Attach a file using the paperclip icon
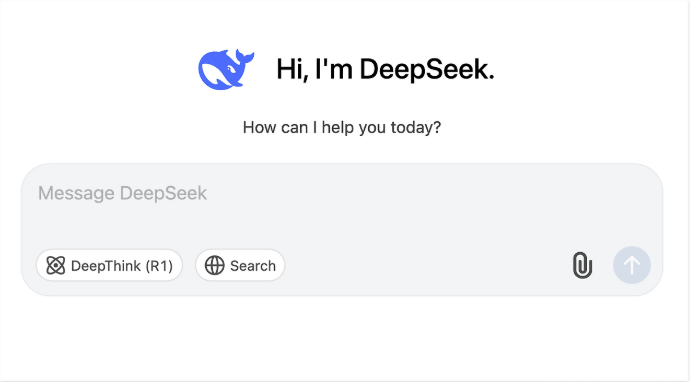Screen dimensions: 691x382 coord(582,265)
